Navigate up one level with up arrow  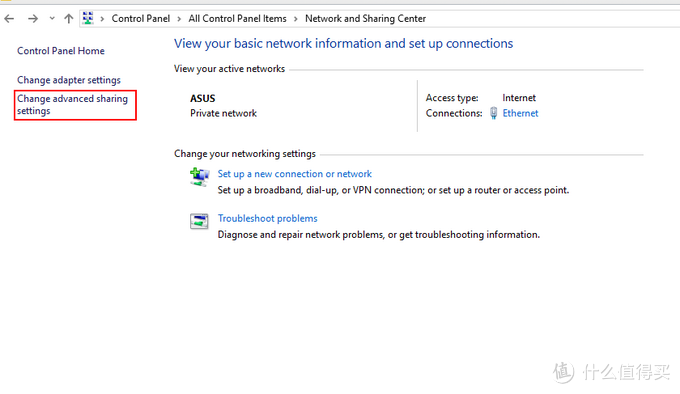click(x=69, y=19)
